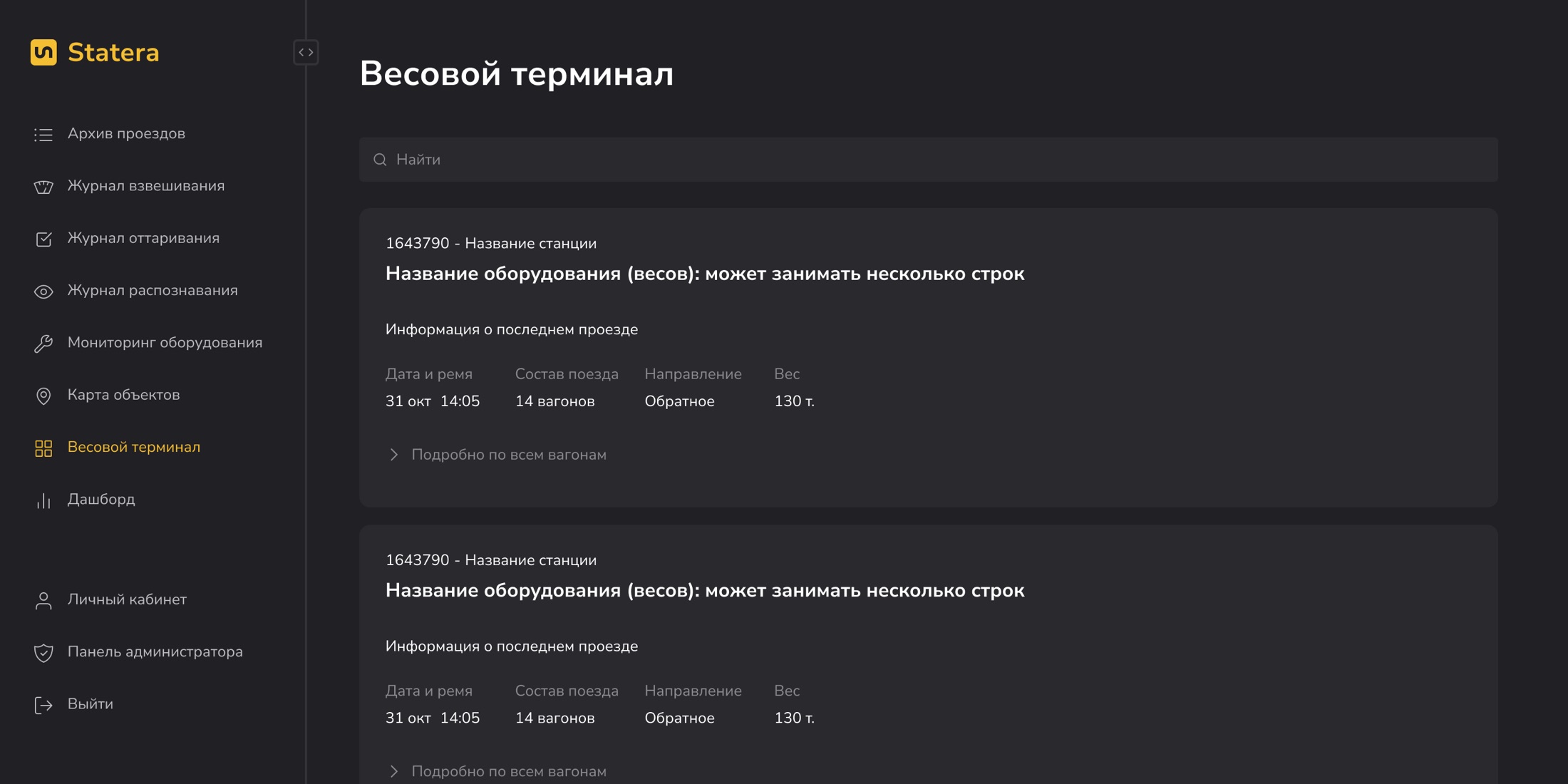Click first card's 31 окт 14:05 date
This screenshot has width=1568, height=784.
[x=433, y=401]
